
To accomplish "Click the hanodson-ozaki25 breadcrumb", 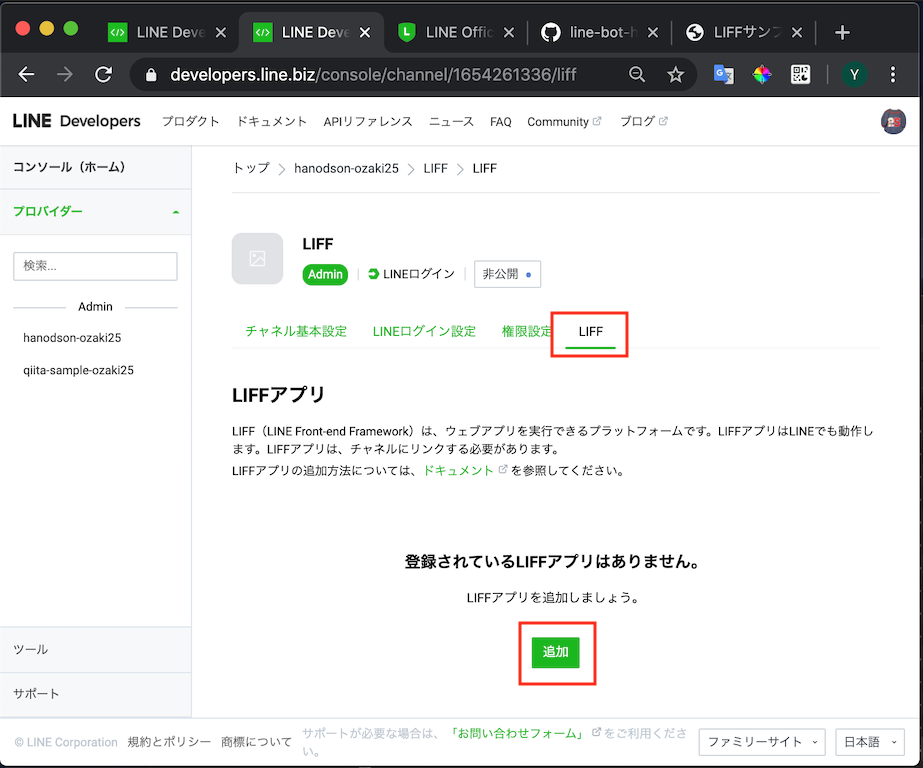I will tap(346, 168).
